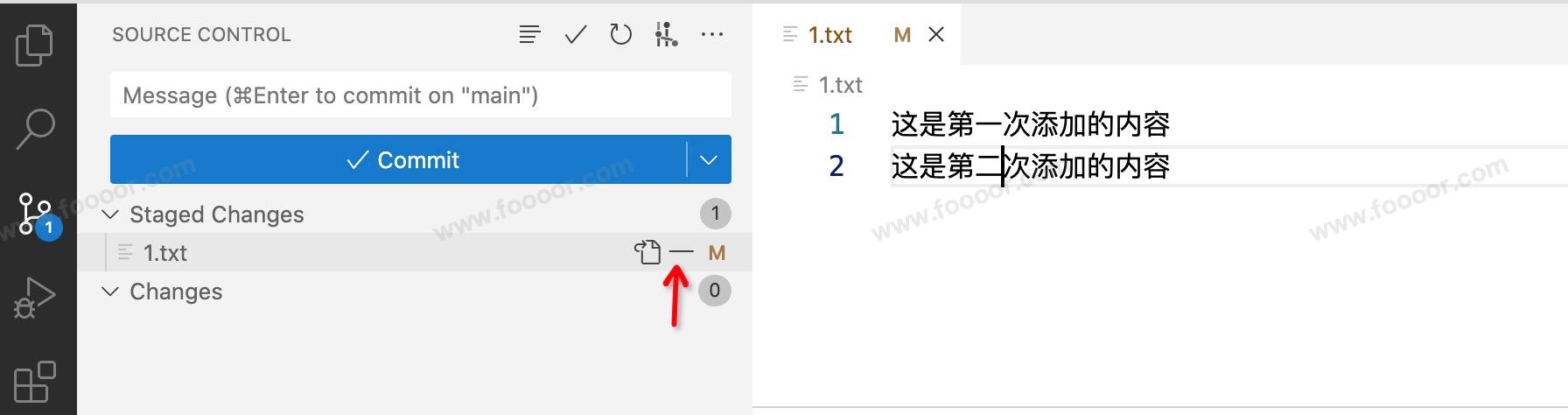Unstage 1.txt with the minus icon
The height and width of the screenshot is (415, 1568).
pyautogui.click(x=681, y=253)
